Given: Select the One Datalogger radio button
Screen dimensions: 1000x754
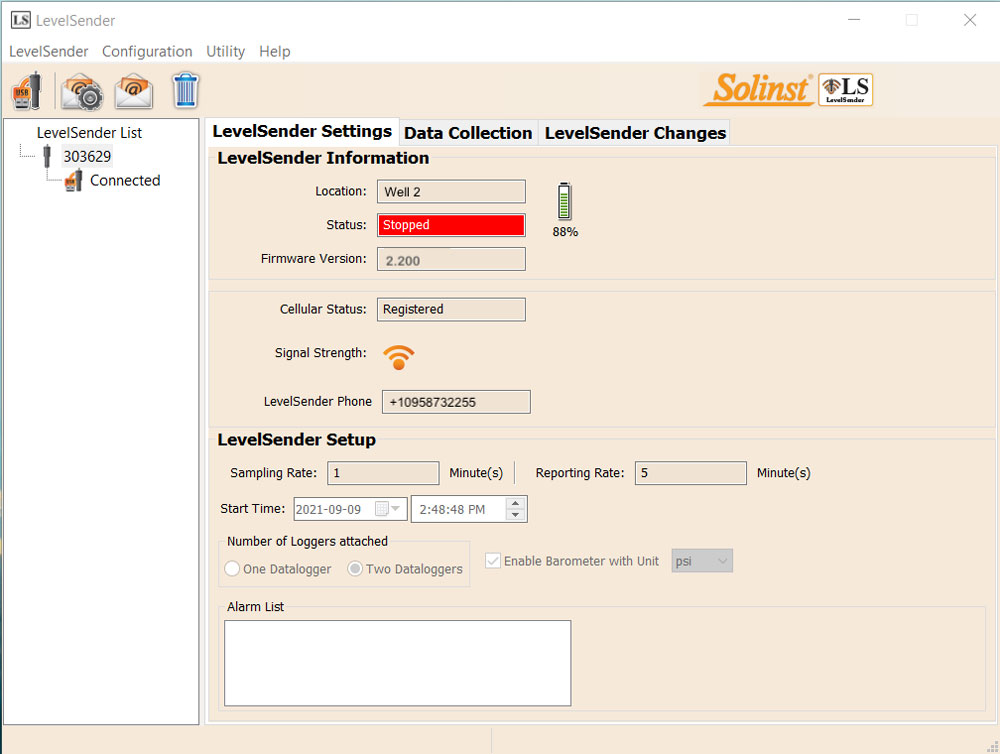Looking at the screenshot, I should (232, 568).
